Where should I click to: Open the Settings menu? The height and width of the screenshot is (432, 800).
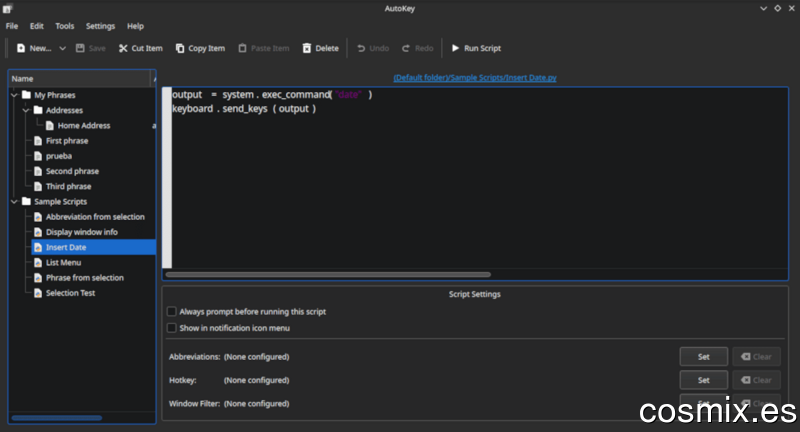(x=101, y=26)
